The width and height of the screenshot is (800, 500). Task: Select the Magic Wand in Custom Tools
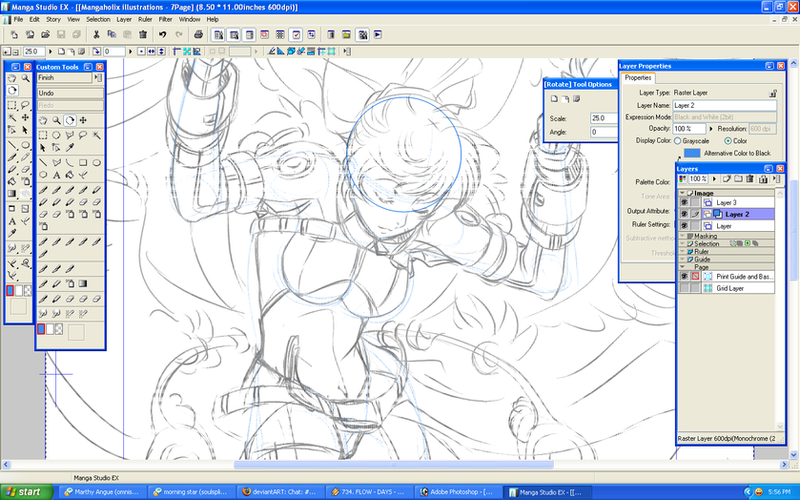coord(96,135)
